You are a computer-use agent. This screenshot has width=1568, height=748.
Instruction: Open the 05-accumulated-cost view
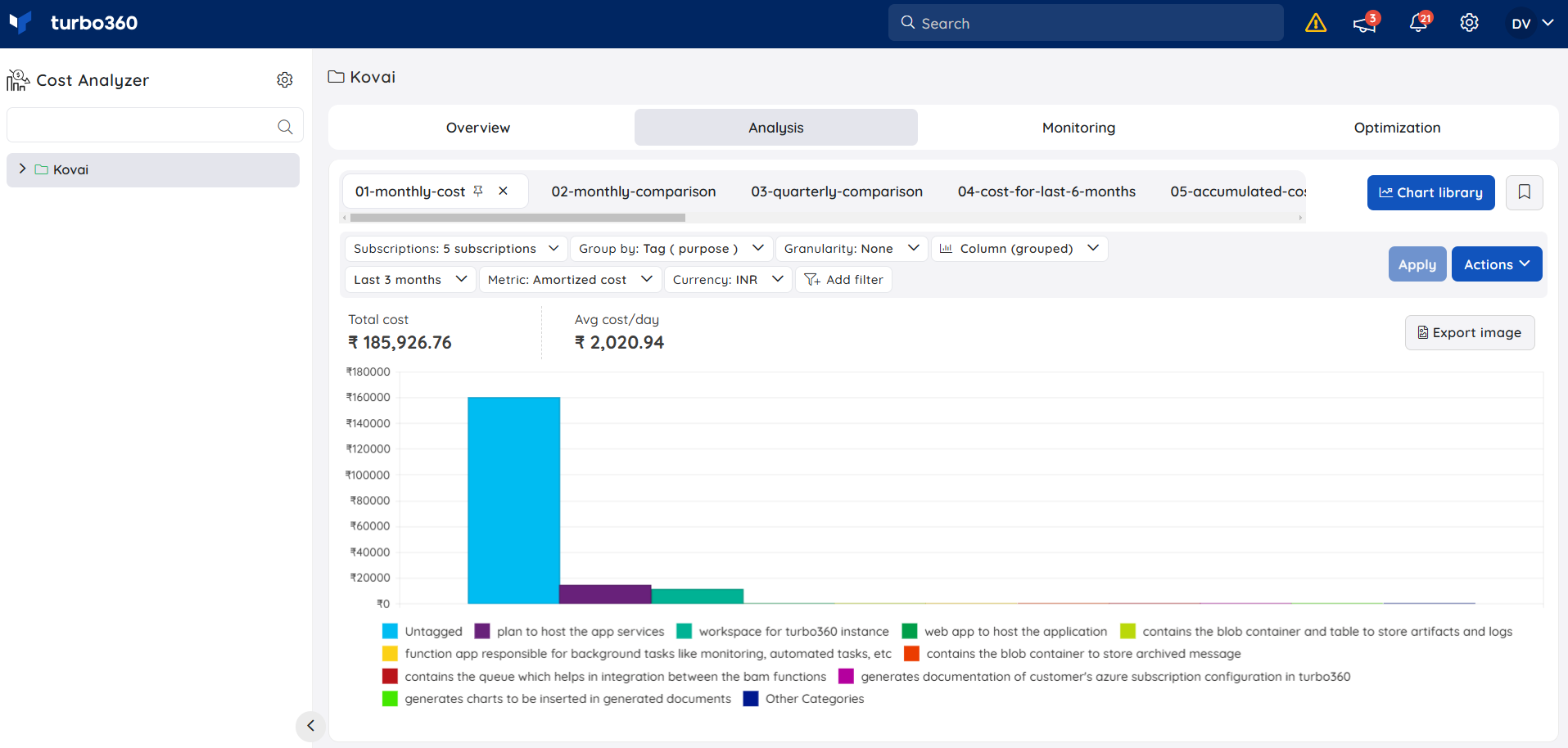[1238, 192]
